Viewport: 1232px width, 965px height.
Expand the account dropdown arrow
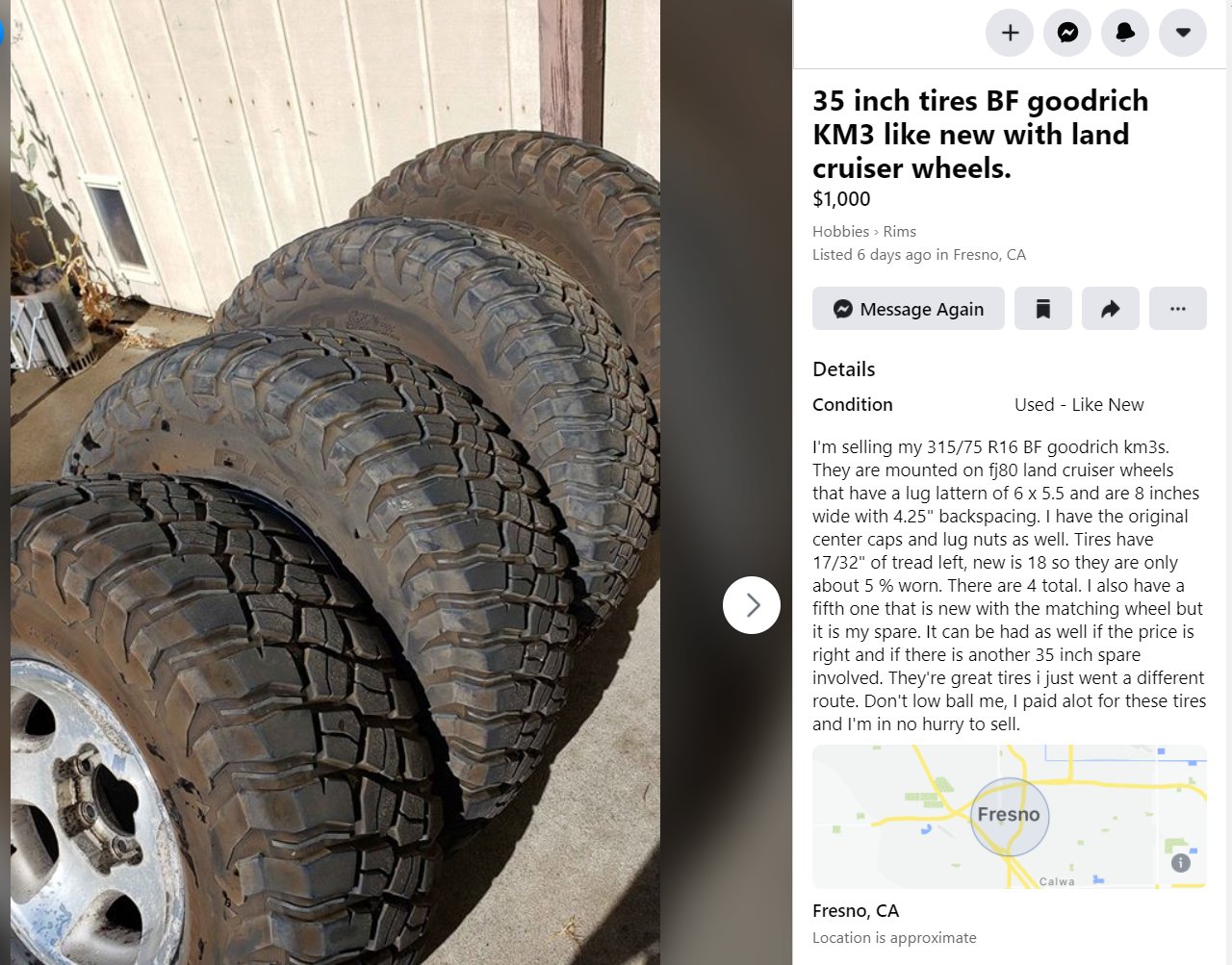click(1183, 33)
